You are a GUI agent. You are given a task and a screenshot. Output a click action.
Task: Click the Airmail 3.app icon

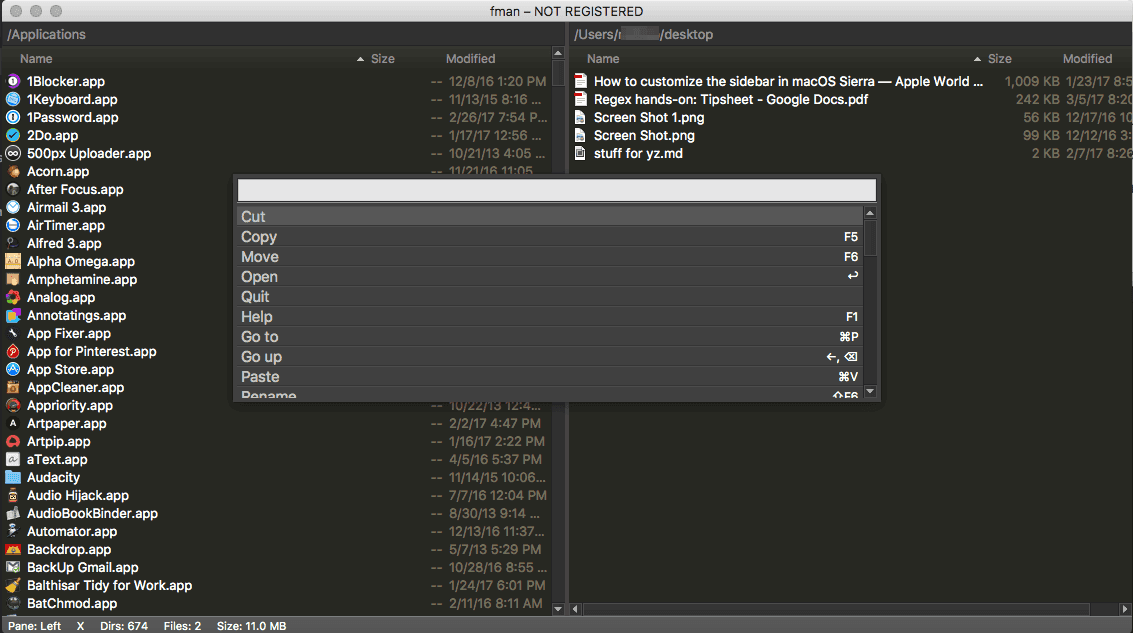coord(13,207)
